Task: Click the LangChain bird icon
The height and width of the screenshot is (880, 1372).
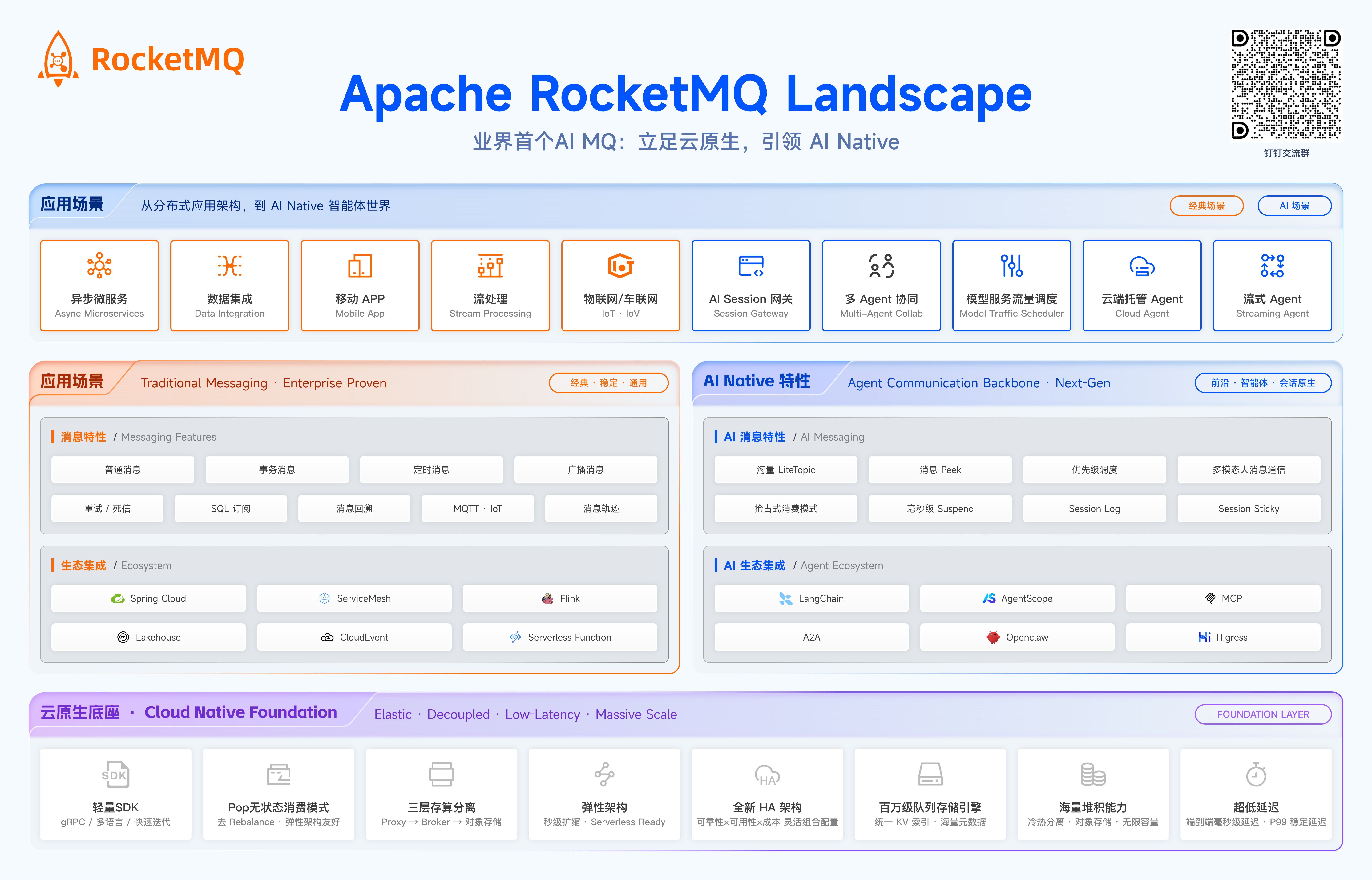Action: point(786,598)
